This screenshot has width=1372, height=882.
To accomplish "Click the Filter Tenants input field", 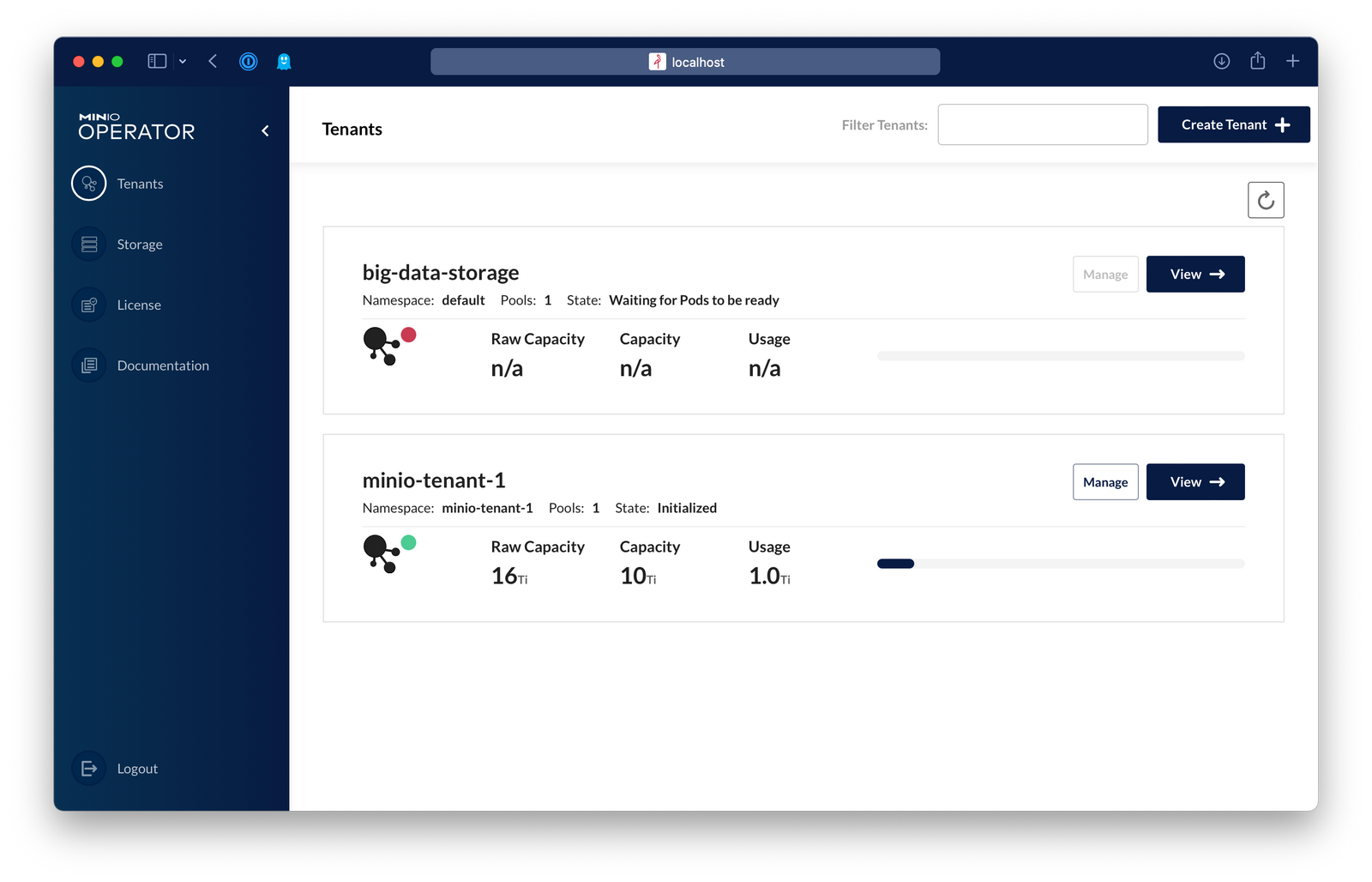I will click(1043, 124).
